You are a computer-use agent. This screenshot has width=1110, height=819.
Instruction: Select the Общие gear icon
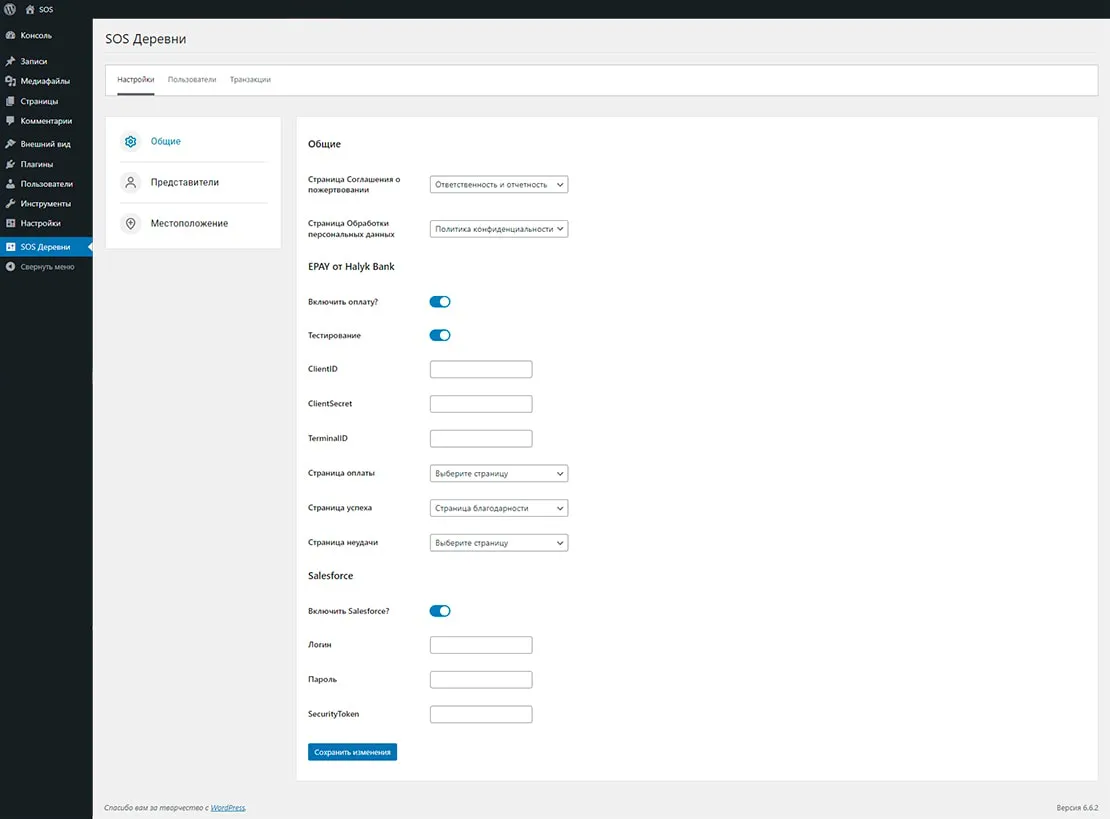(x=130, y=142)
